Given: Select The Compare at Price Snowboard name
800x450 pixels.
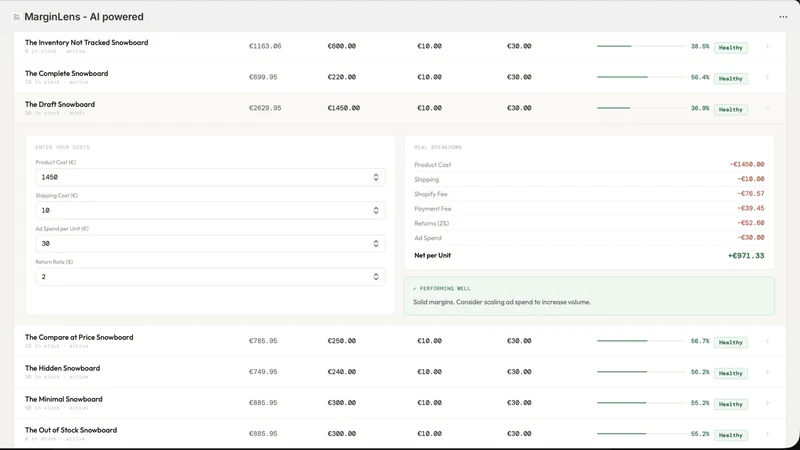Looking at the screenshot, I should (x=79, y=337).
